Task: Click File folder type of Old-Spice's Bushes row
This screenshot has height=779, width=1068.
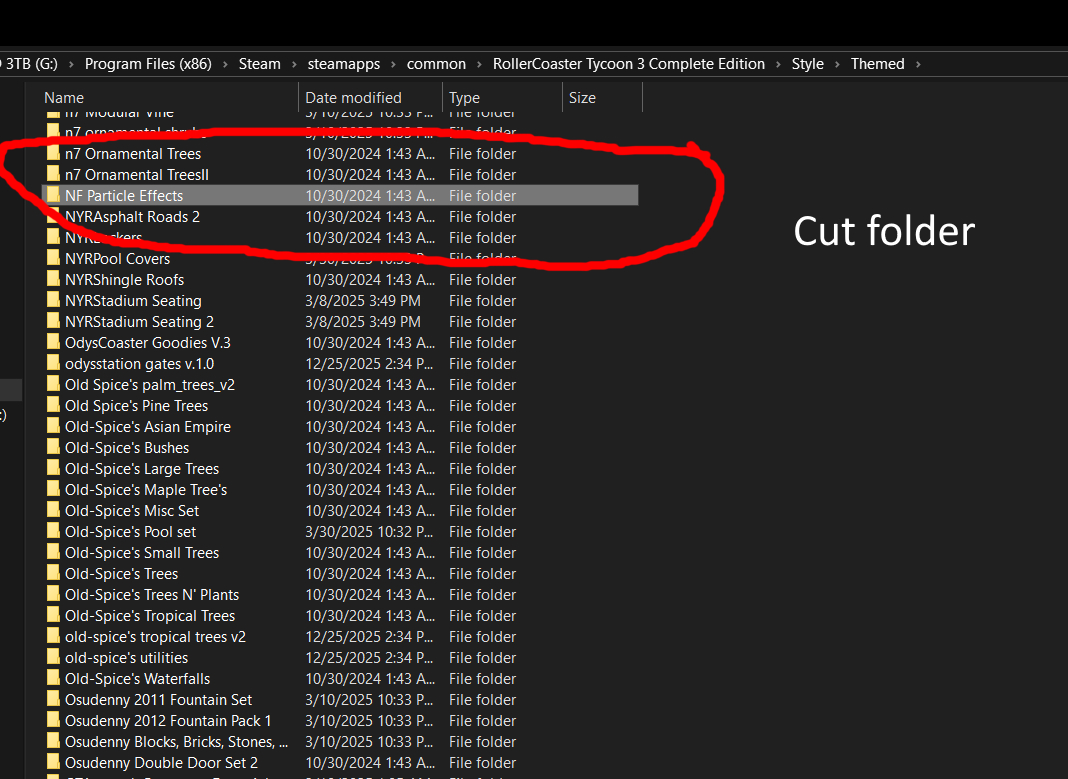Action: 482,447
